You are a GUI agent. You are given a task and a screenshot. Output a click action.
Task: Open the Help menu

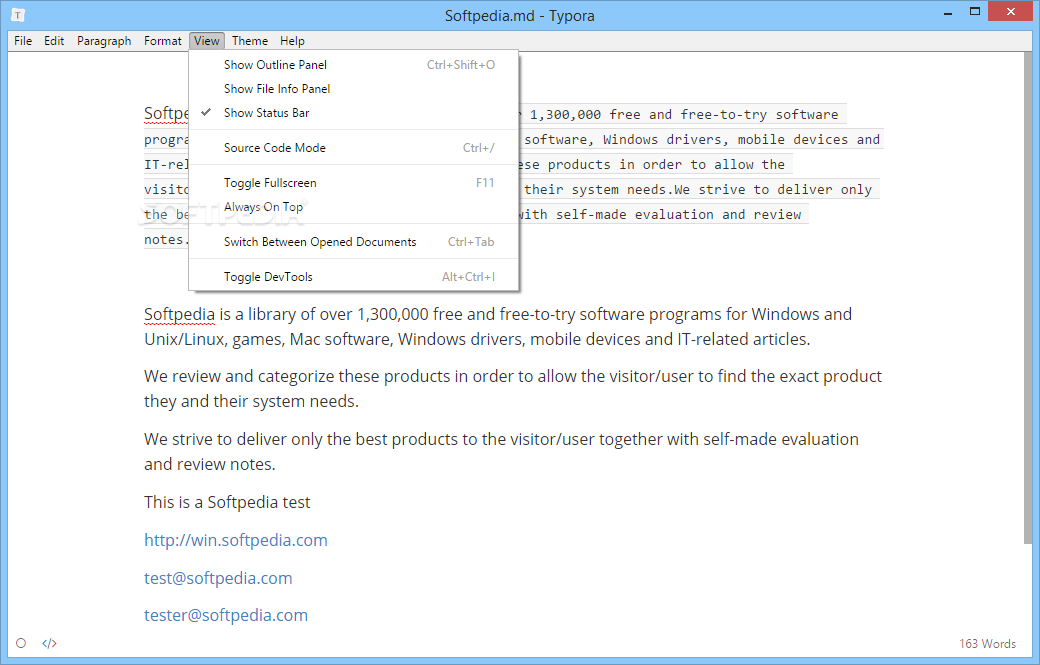tap(292, 40)
